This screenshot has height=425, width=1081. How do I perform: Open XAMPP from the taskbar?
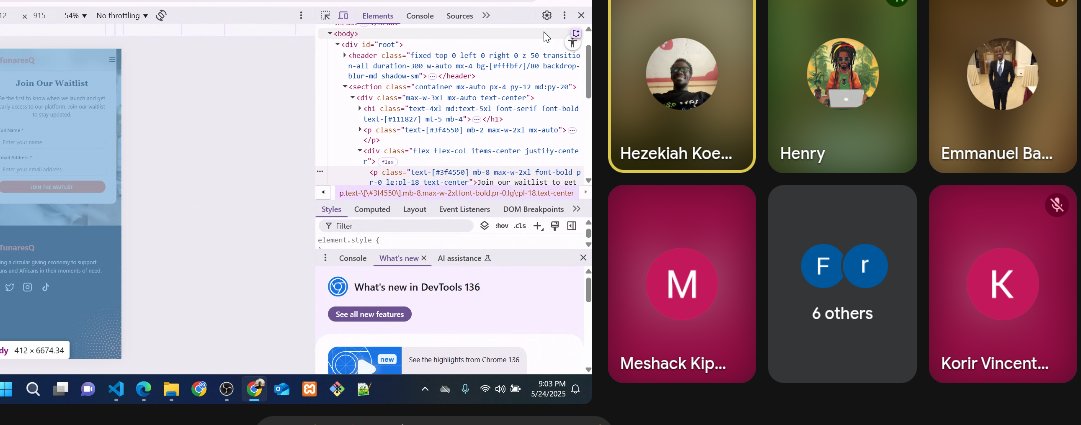(310, 389)
